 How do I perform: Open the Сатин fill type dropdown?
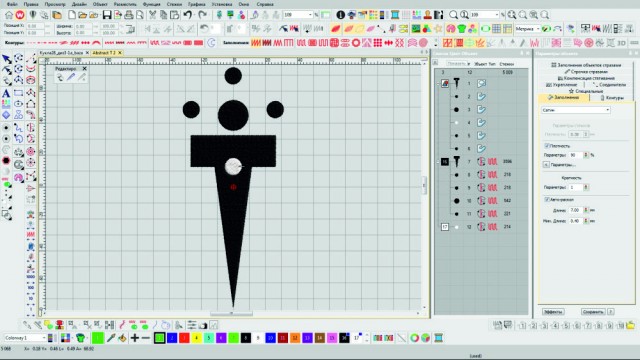576,110
